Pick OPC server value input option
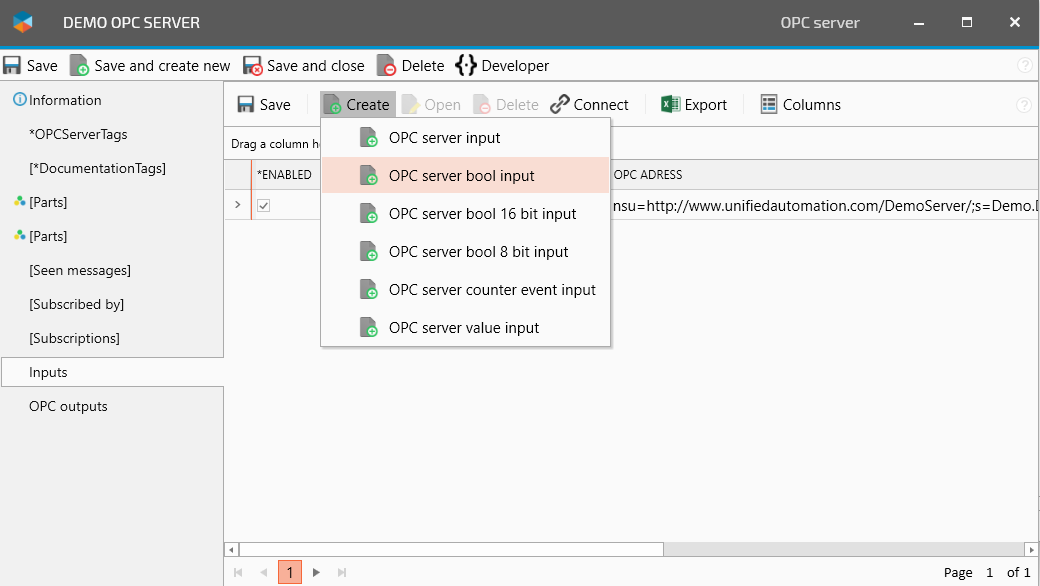Image resolution: width=1040 pixels, height=586 pixels. (464, 328)
